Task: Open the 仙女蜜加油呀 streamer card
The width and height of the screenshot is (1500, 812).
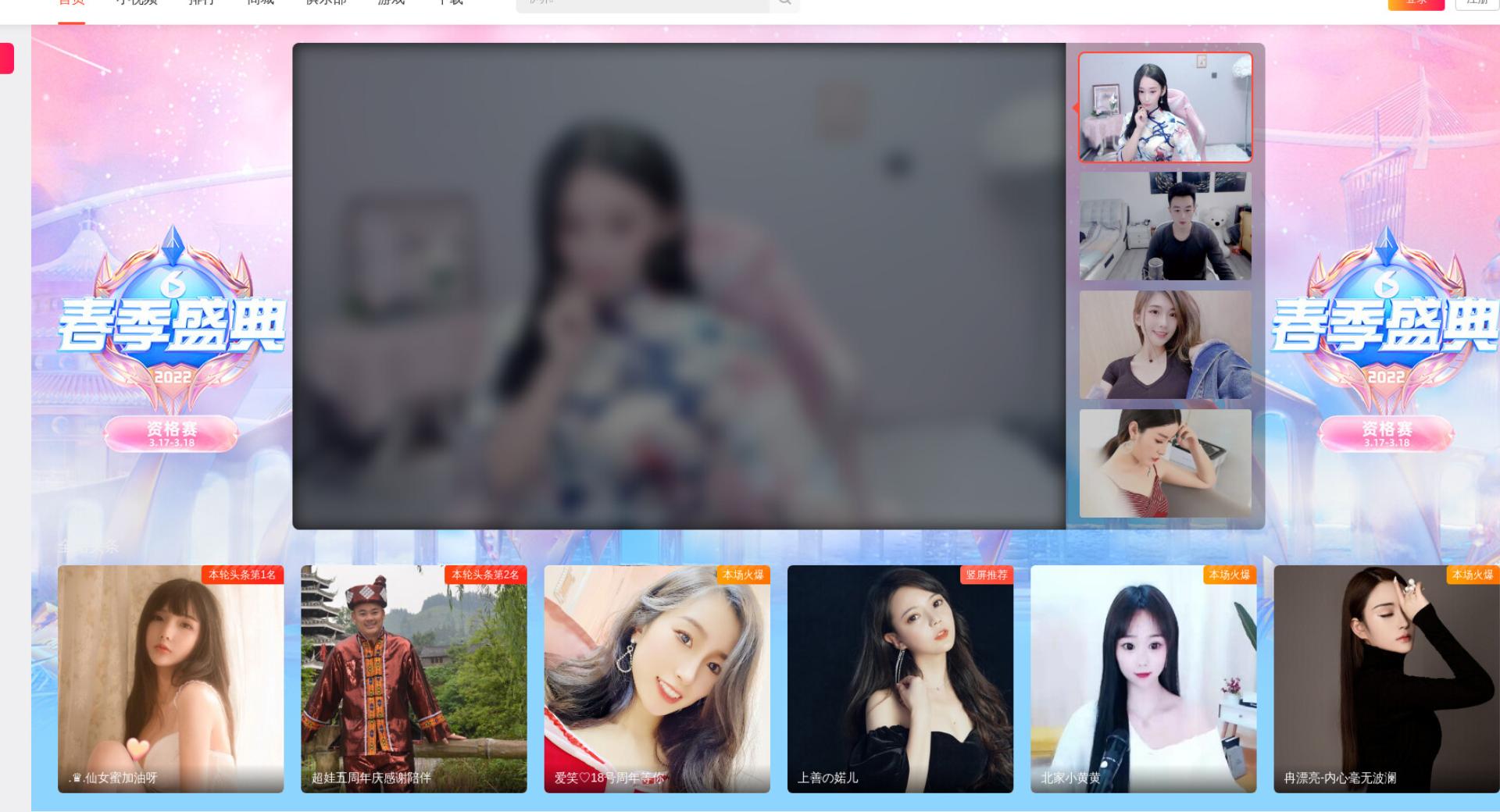Action: [x=170, y=678]
